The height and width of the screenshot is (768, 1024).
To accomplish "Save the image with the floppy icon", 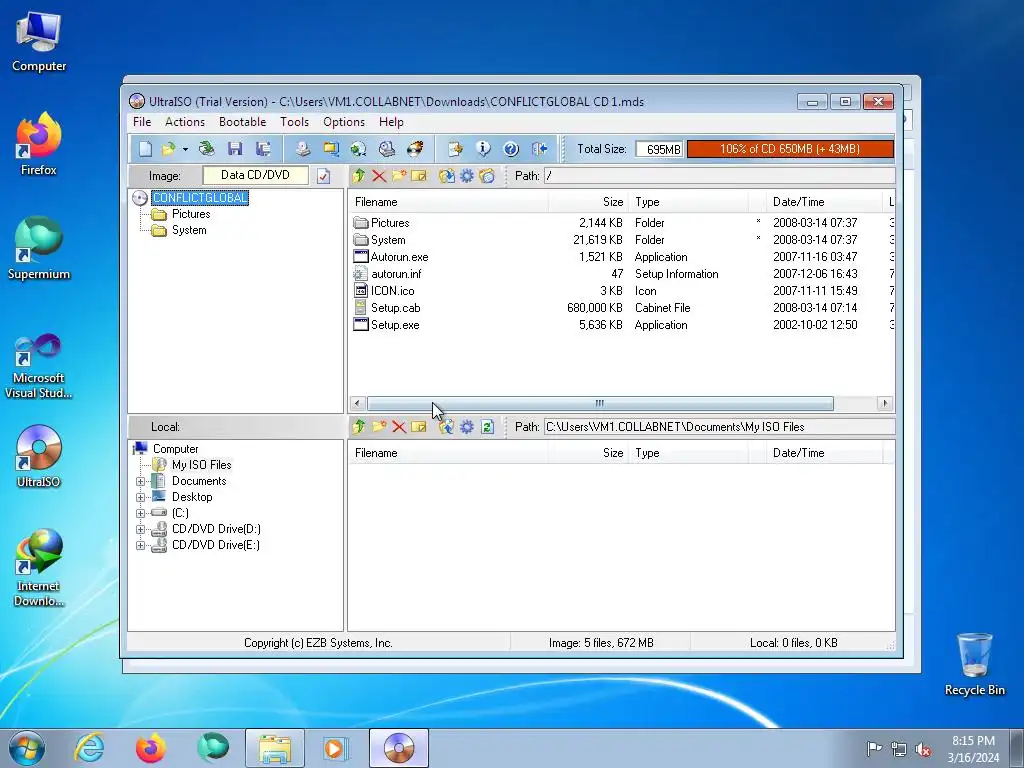I will tap(235, 149).
